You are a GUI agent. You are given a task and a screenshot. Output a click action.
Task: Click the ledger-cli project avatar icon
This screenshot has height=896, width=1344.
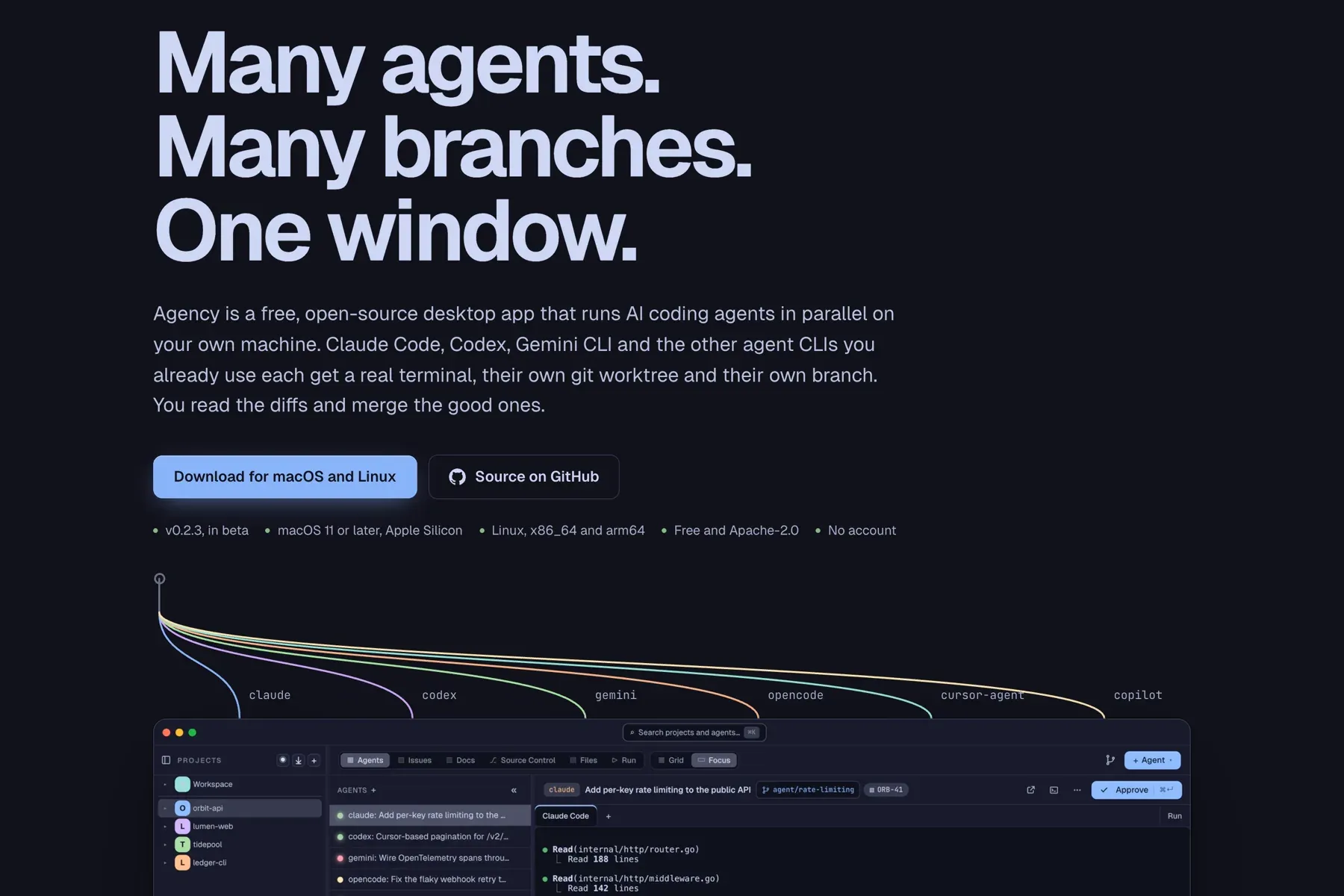click(182, 862)
